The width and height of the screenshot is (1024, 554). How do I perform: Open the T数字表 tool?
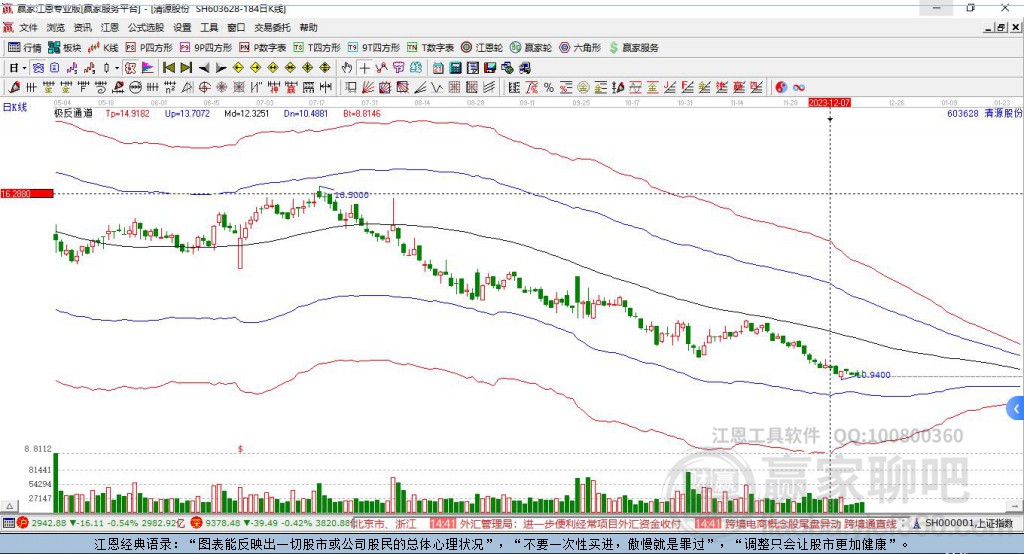tap(430, 48)
